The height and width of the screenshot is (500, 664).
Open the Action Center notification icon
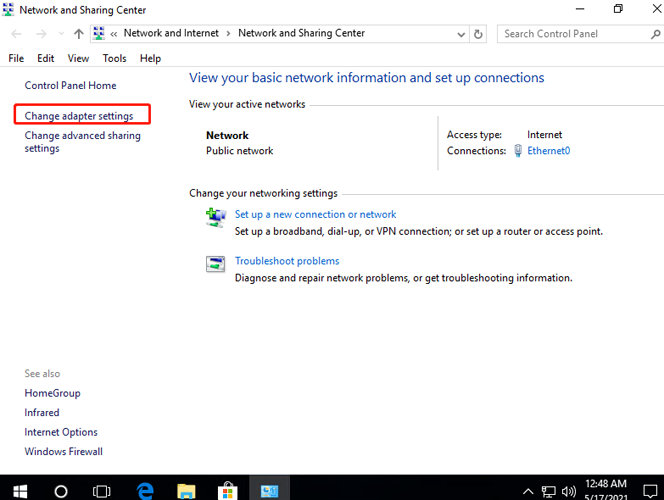coord(650,491)
